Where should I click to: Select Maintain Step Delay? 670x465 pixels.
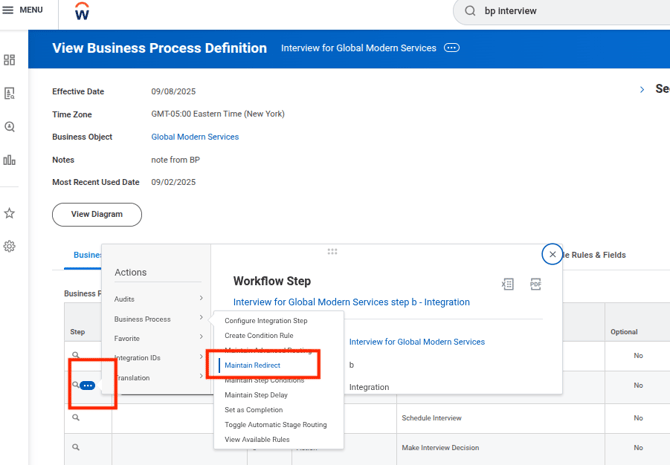pos(256,395)
